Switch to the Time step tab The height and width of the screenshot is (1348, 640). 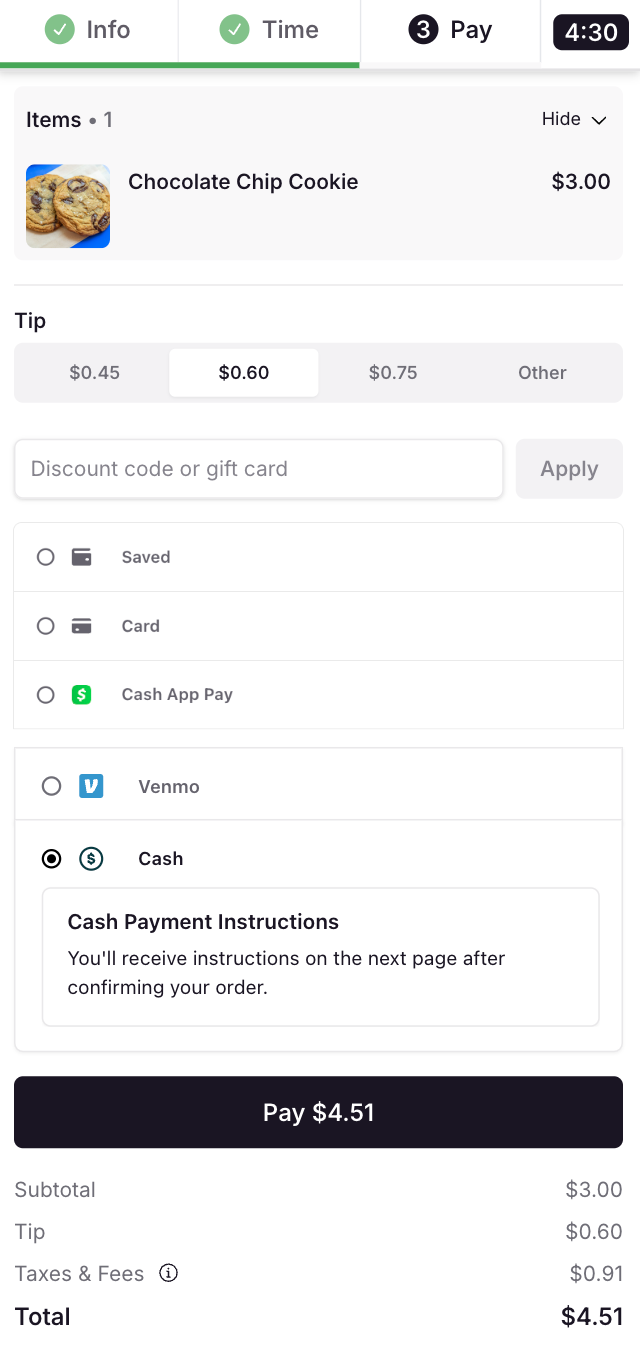[x=269, y=30]
